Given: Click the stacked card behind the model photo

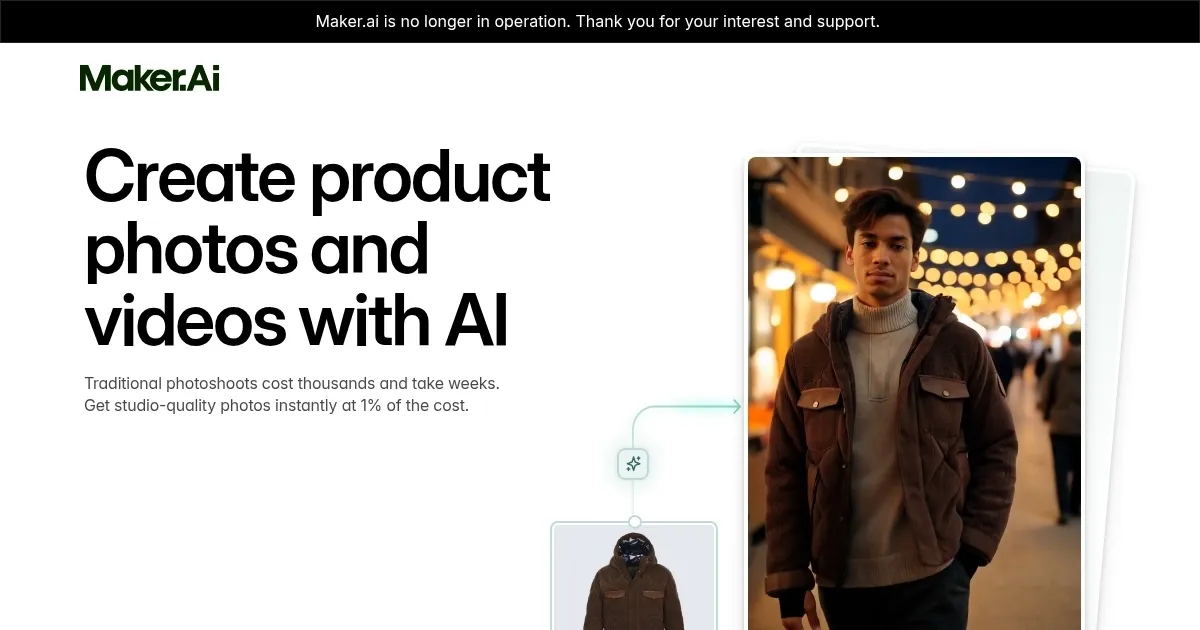Looking at the screenshot, I should point(1110,400).
